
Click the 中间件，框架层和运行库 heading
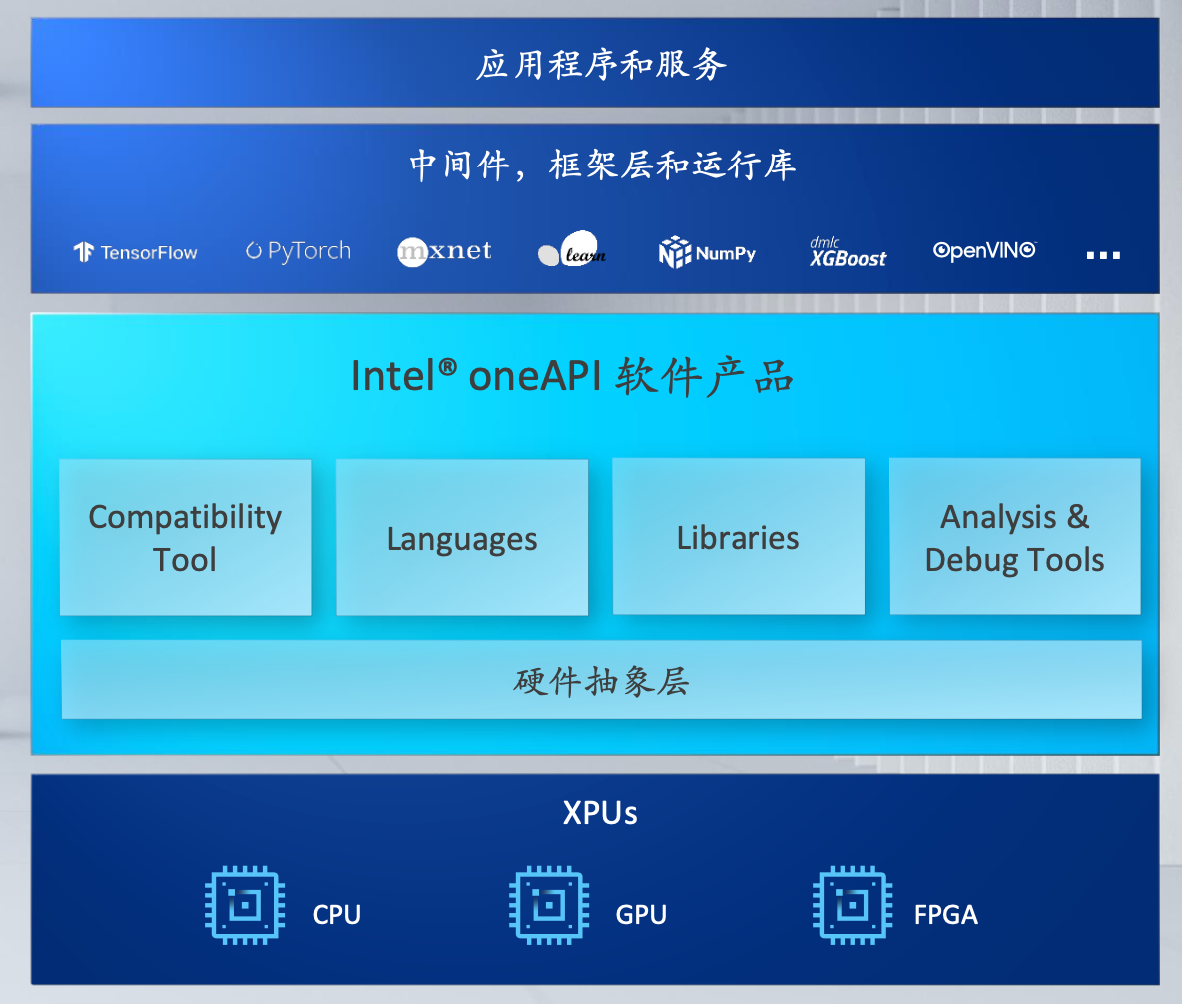click(x=602, y=165)
